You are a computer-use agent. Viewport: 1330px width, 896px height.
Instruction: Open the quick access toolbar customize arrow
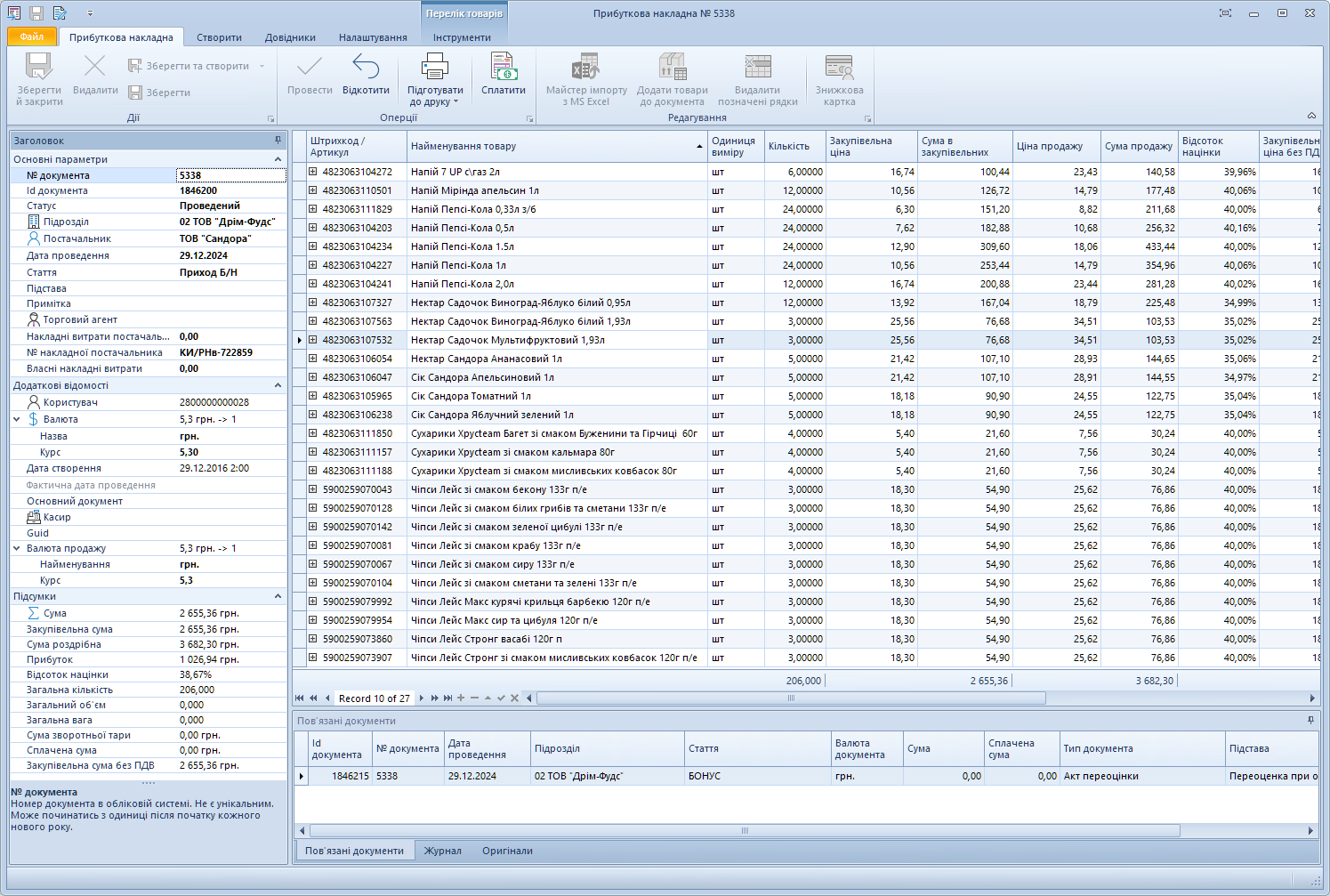pyautogui.click(x=90, y=13)
